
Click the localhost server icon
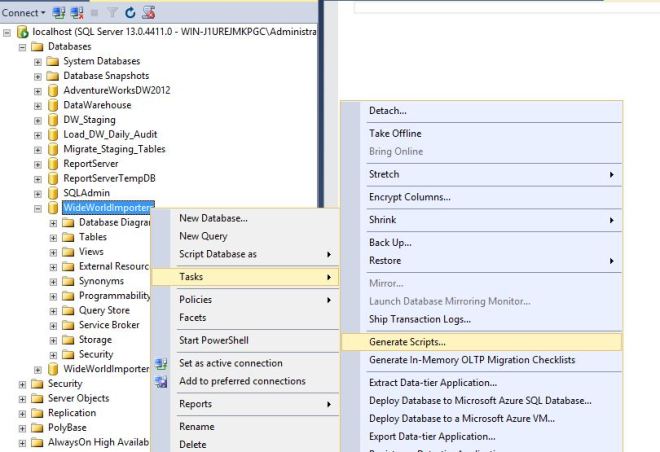pos(22,32)
